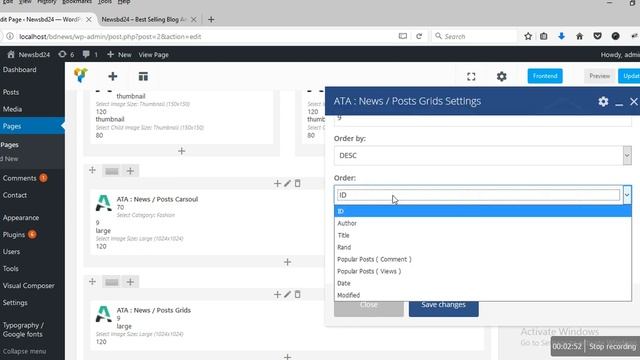Go to browser home icon

tap(579, 36)
